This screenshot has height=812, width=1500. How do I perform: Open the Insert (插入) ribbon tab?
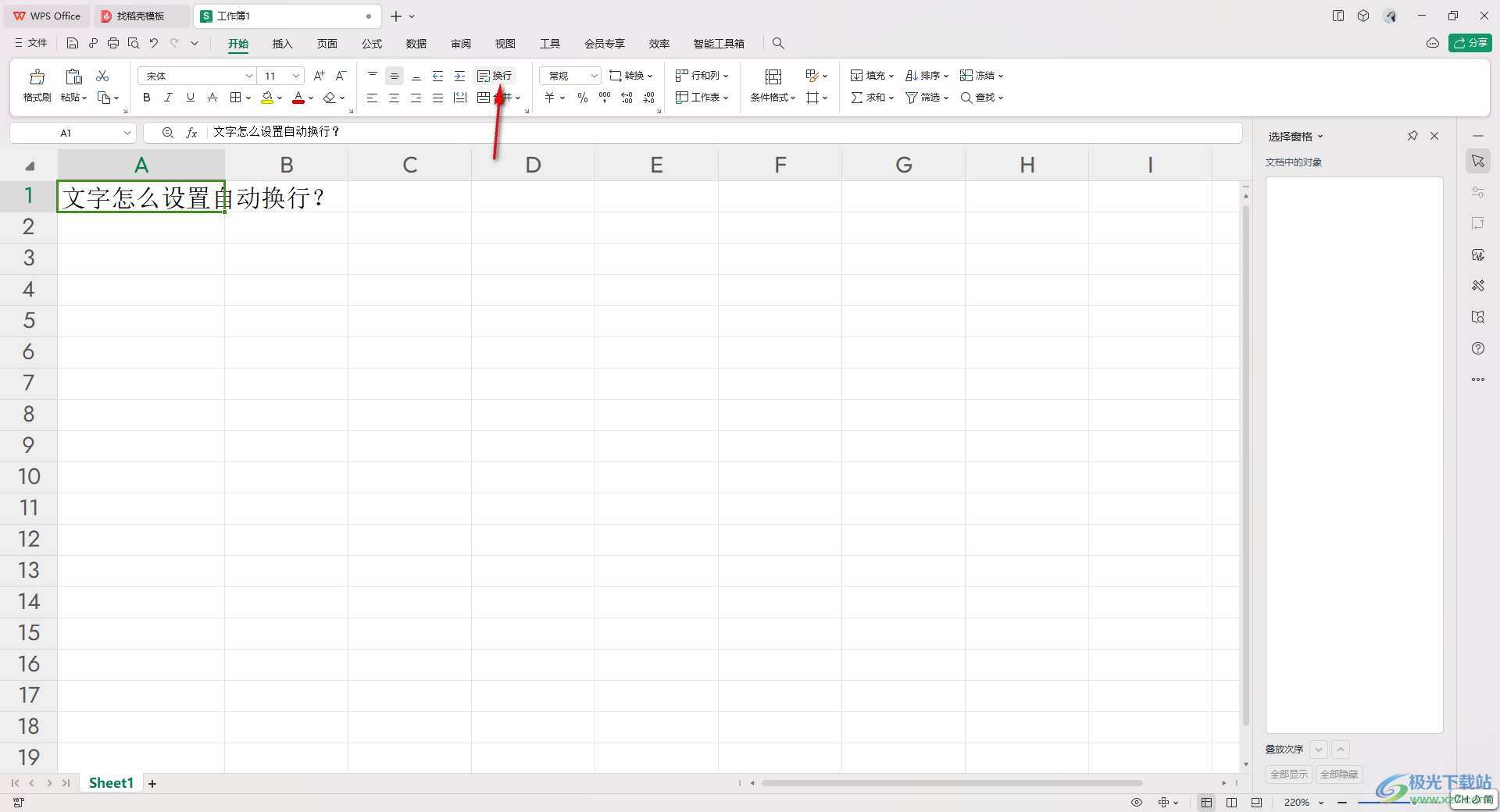tap(282, 44)
